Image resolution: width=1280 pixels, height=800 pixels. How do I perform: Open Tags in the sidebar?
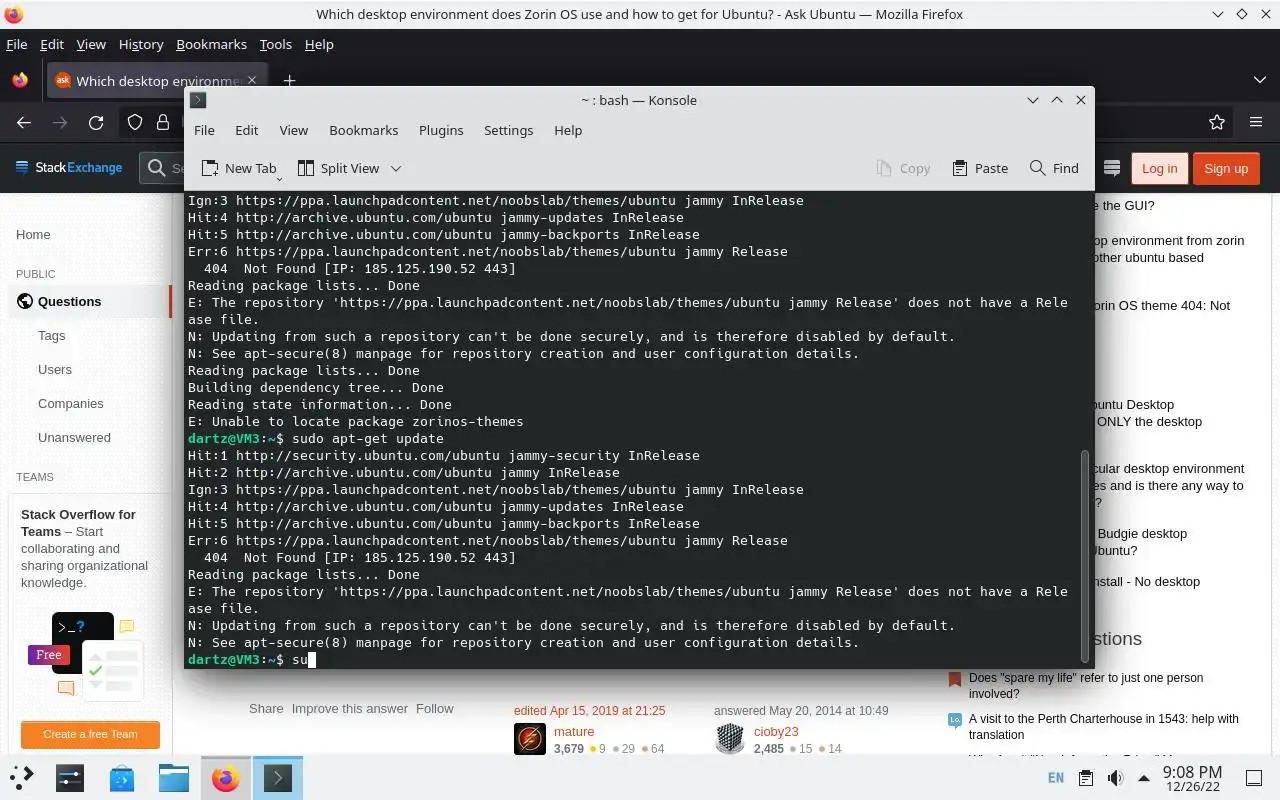(x=51, y=335)
